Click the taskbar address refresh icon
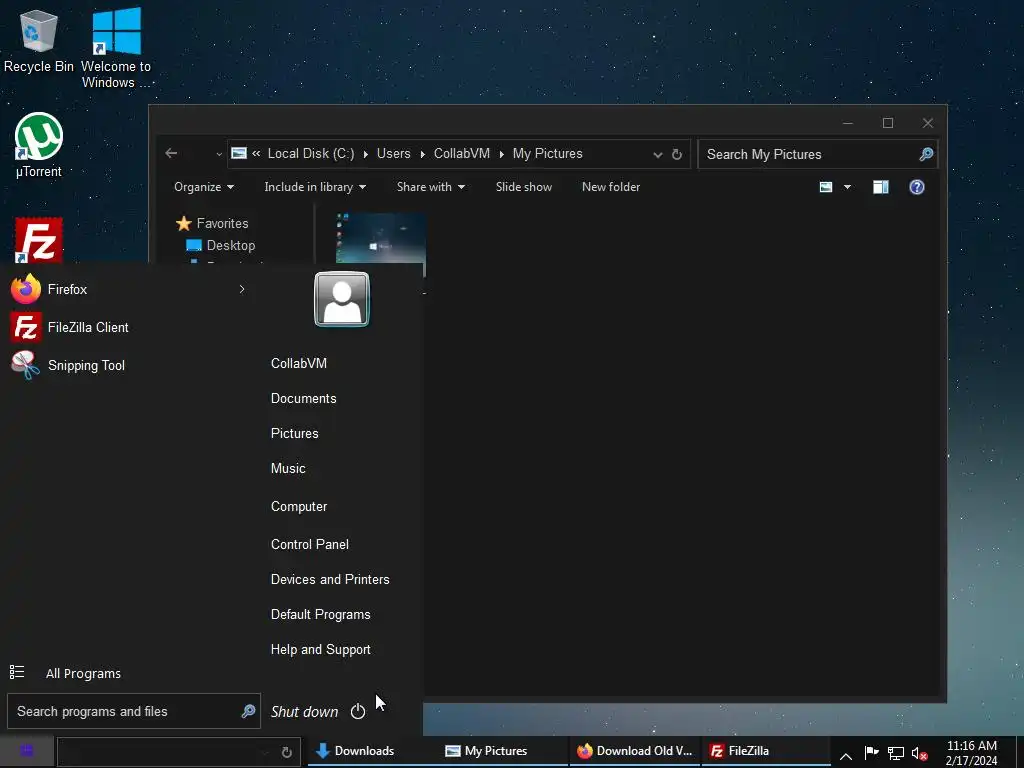Screen dimensions: 1024x768 286,752
